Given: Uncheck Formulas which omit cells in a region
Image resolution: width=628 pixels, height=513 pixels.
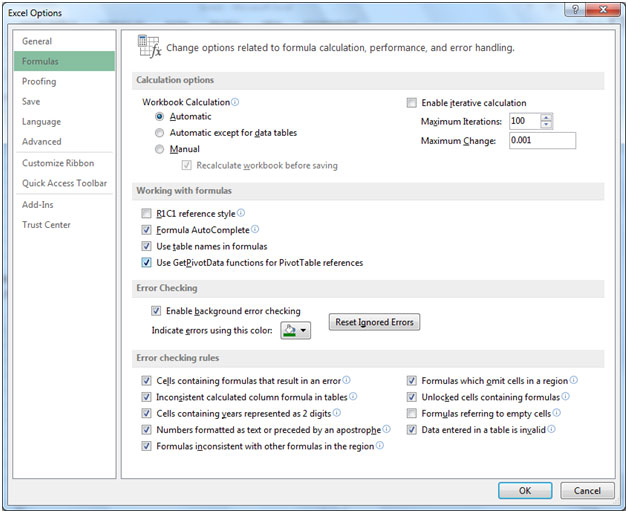Looking at the screenshot, I should click(412, 380).
